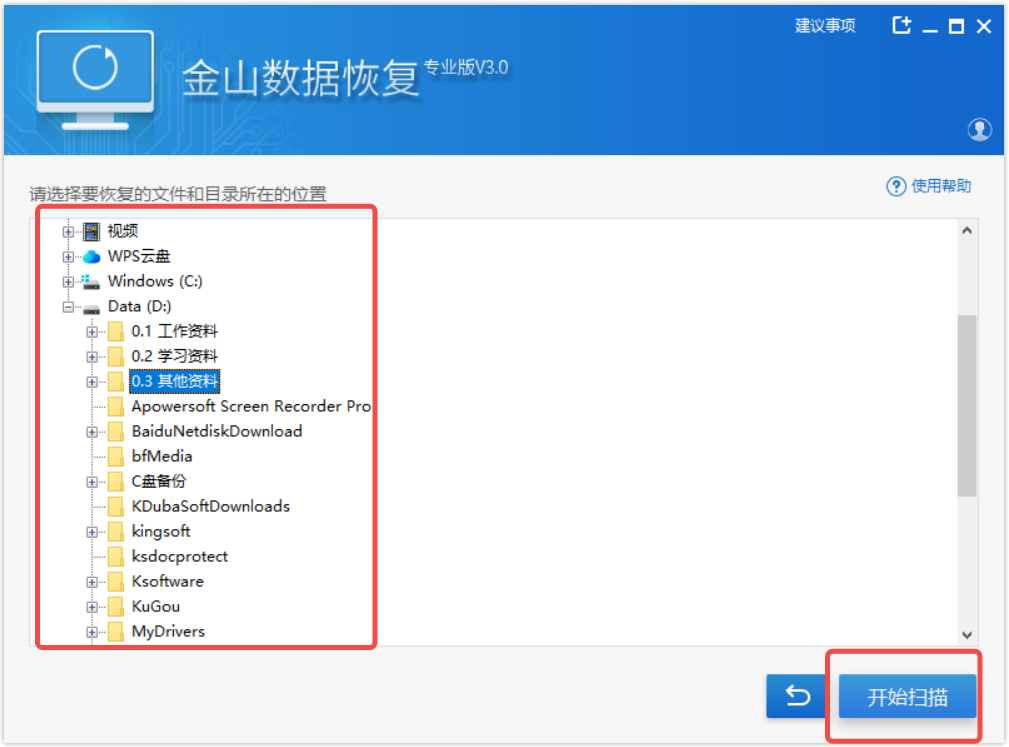Expand the Windows (C:) drive node
This screenshot has height=747, width=1009.
pyautogui.click(x=68, y=282)
